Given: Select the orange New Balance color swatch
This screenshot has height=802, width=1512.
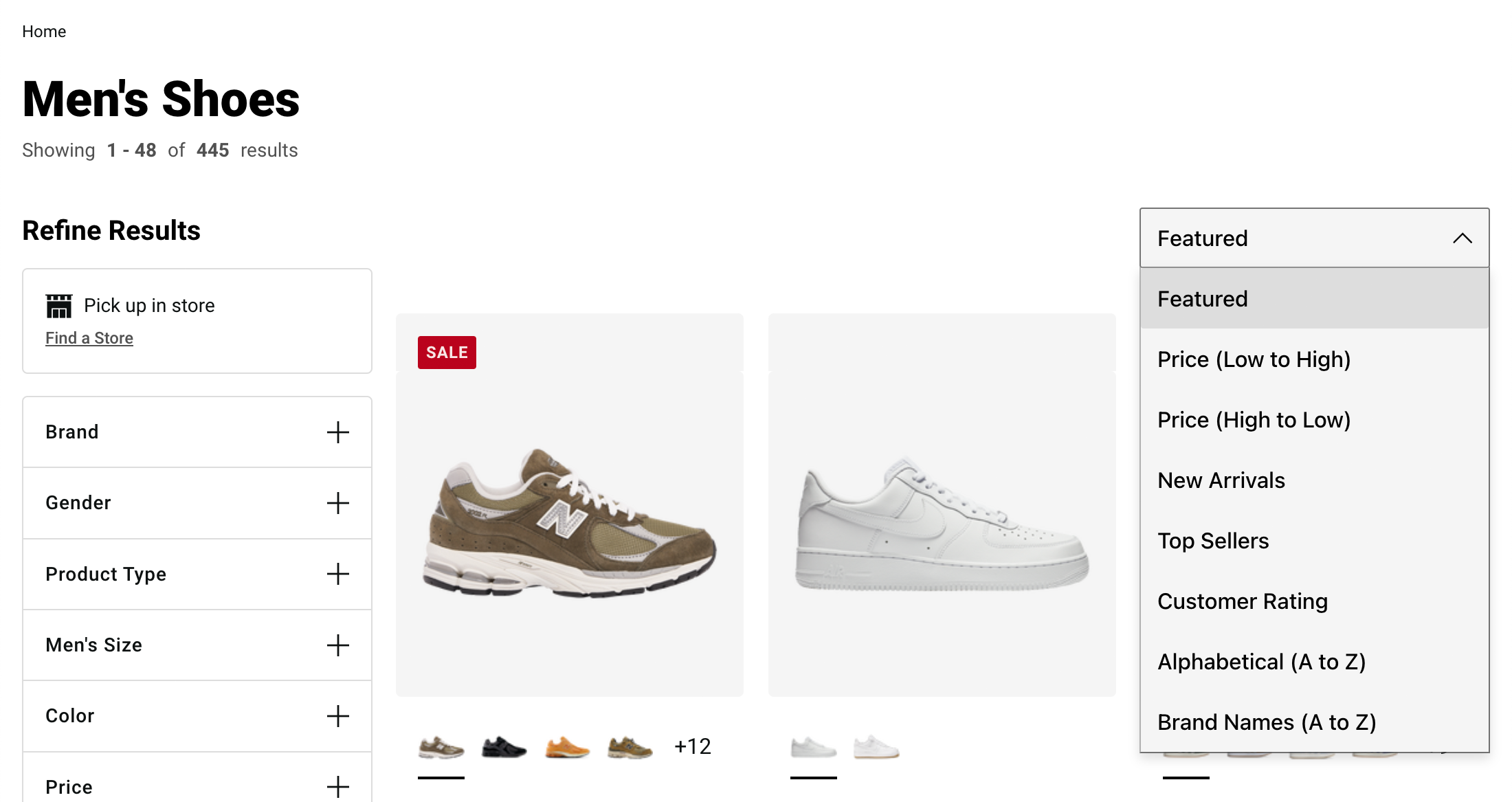Looking at the screenshot, I should click(567, 747).
